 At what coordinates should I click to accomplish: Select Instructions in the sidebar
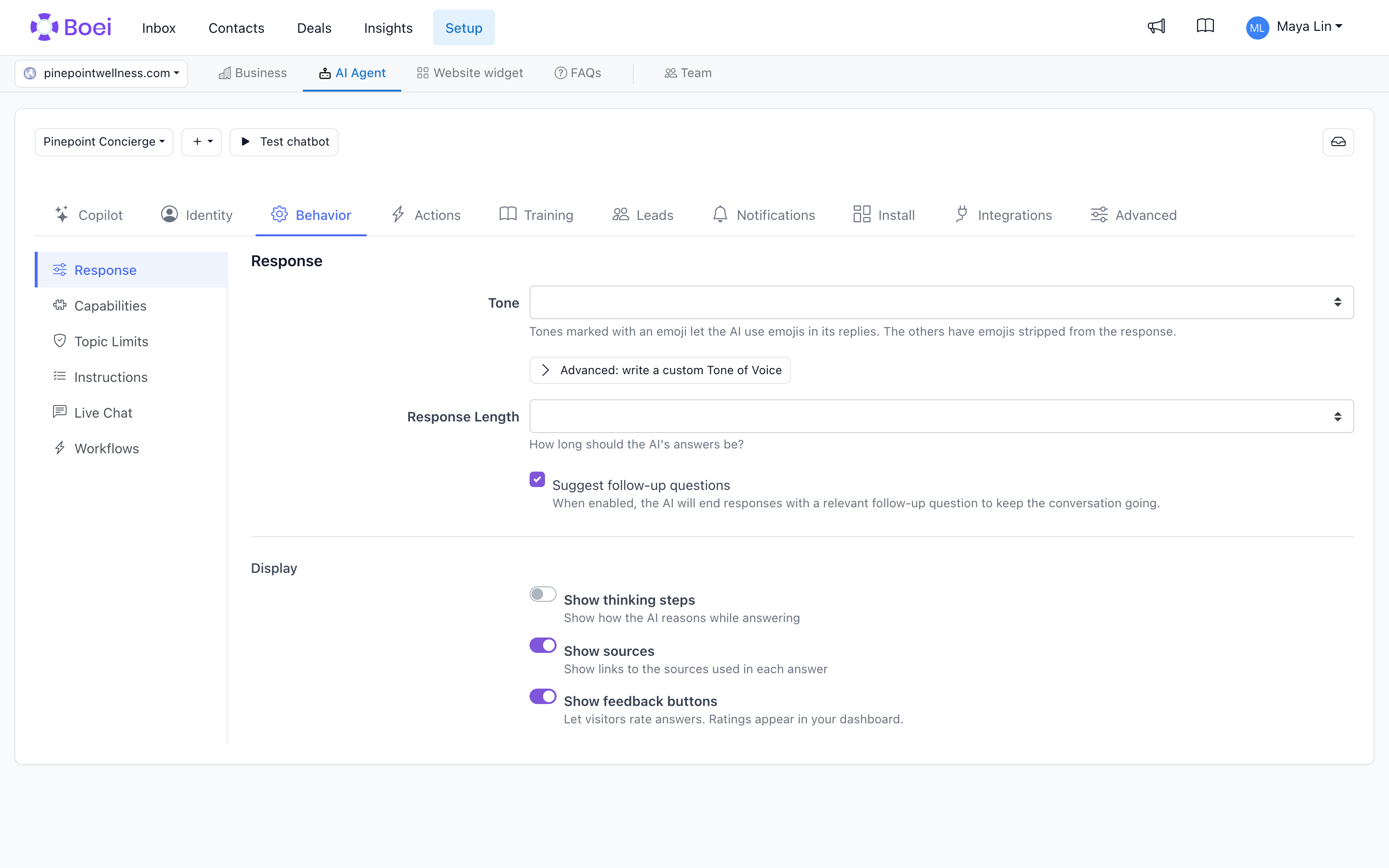131,377
